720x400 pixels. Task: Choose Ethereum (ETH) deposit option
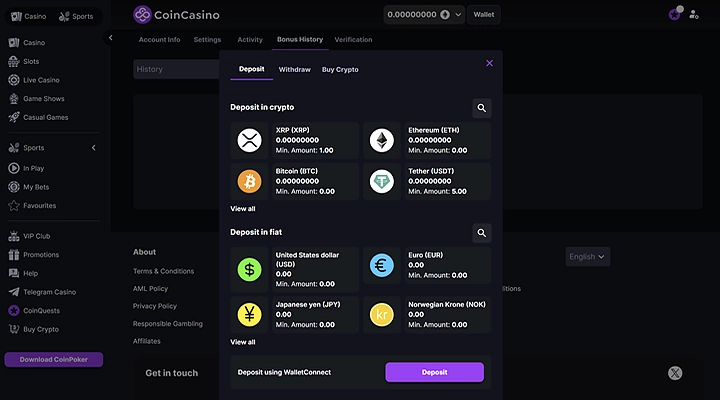point(427,141)
